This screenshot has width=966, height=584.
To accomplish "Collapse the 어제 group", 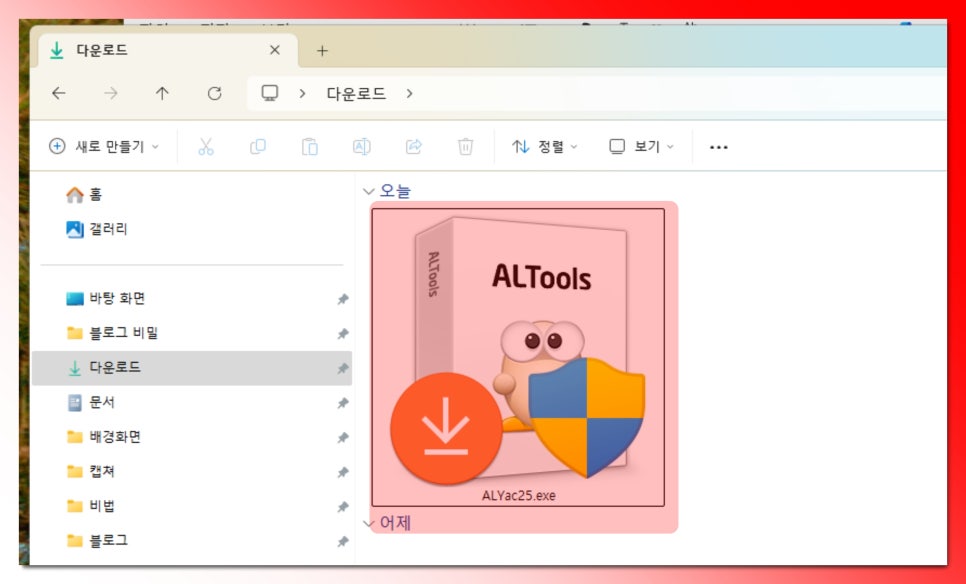I will [x=369, y=524].
